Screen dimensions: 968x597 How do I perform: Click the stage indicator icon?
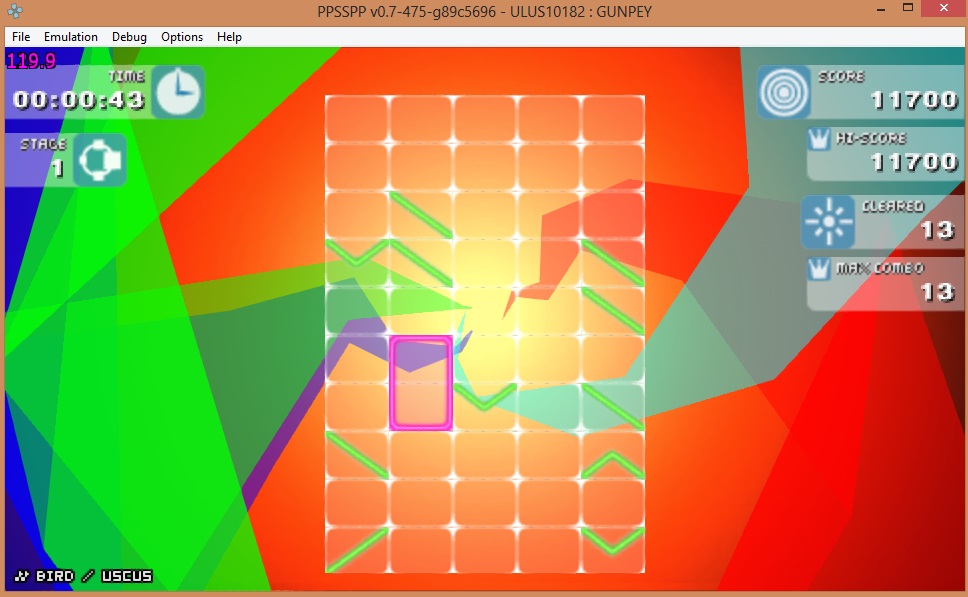coord(99,160)
